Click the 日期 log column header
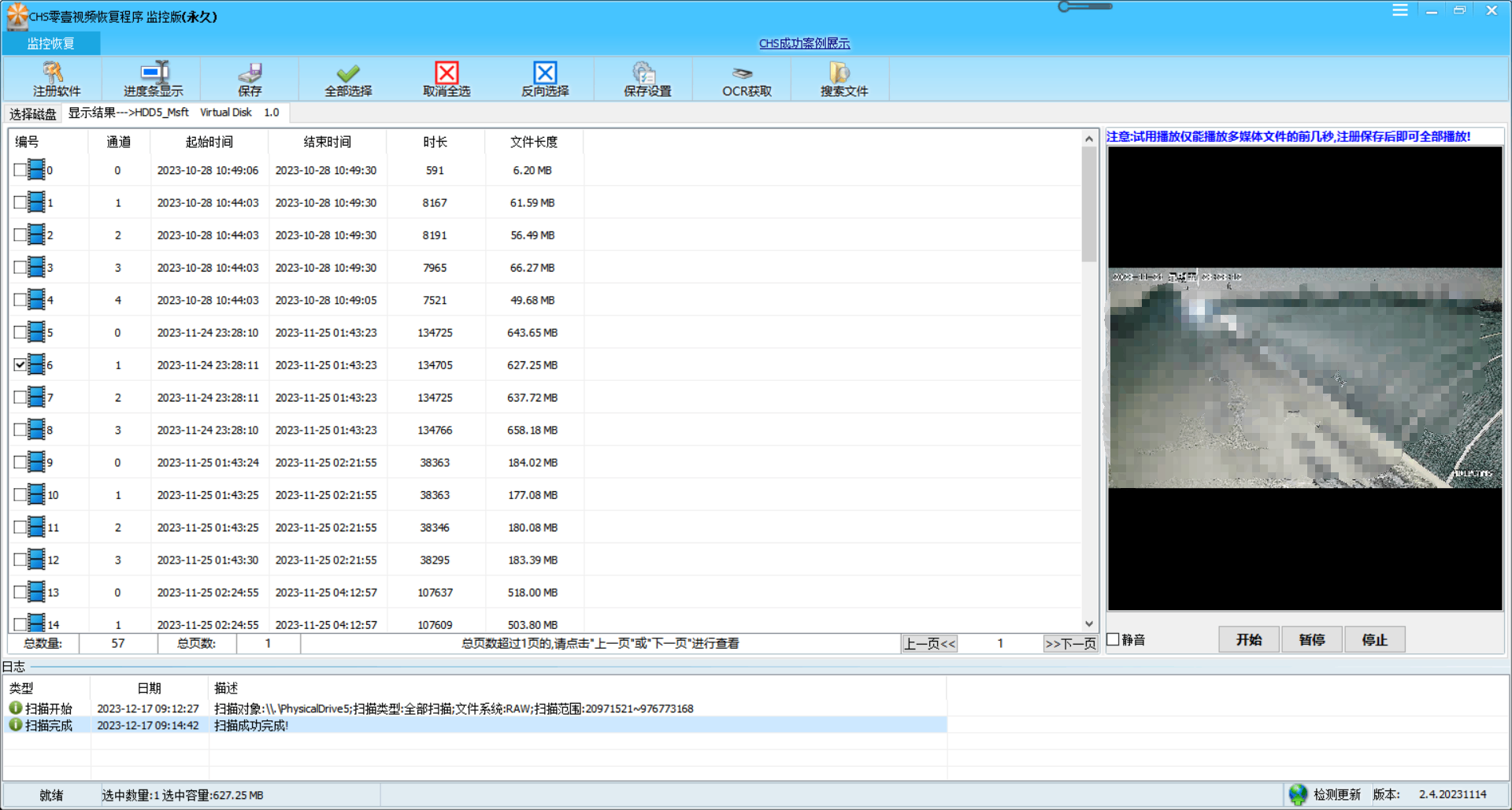The width and height of the screenshot is (1512, 810). coord(149,688)
